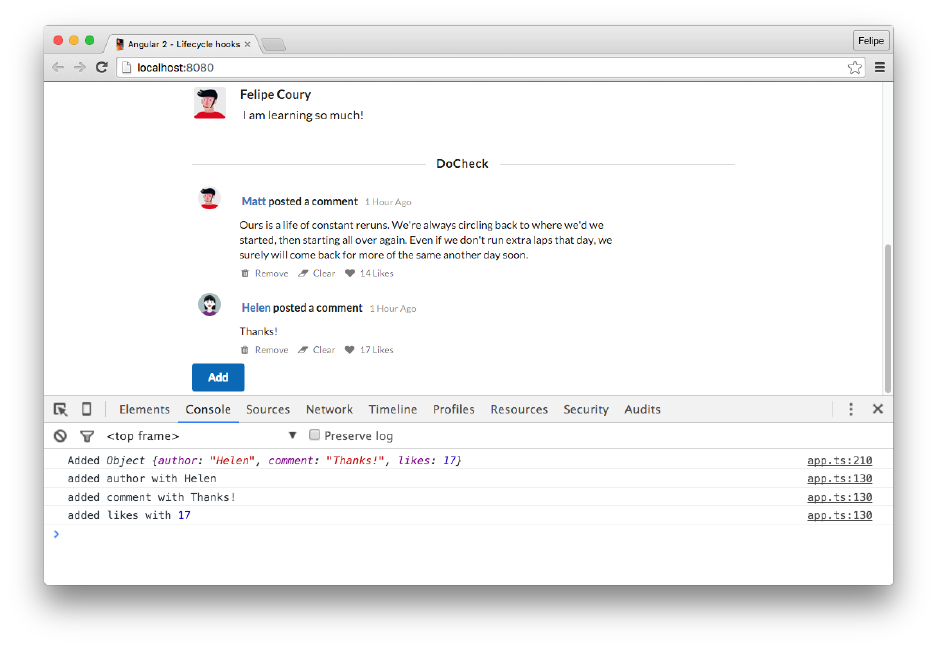Activate the DevTools inspect element tool

pyautogui.click(x=60, y=409)
